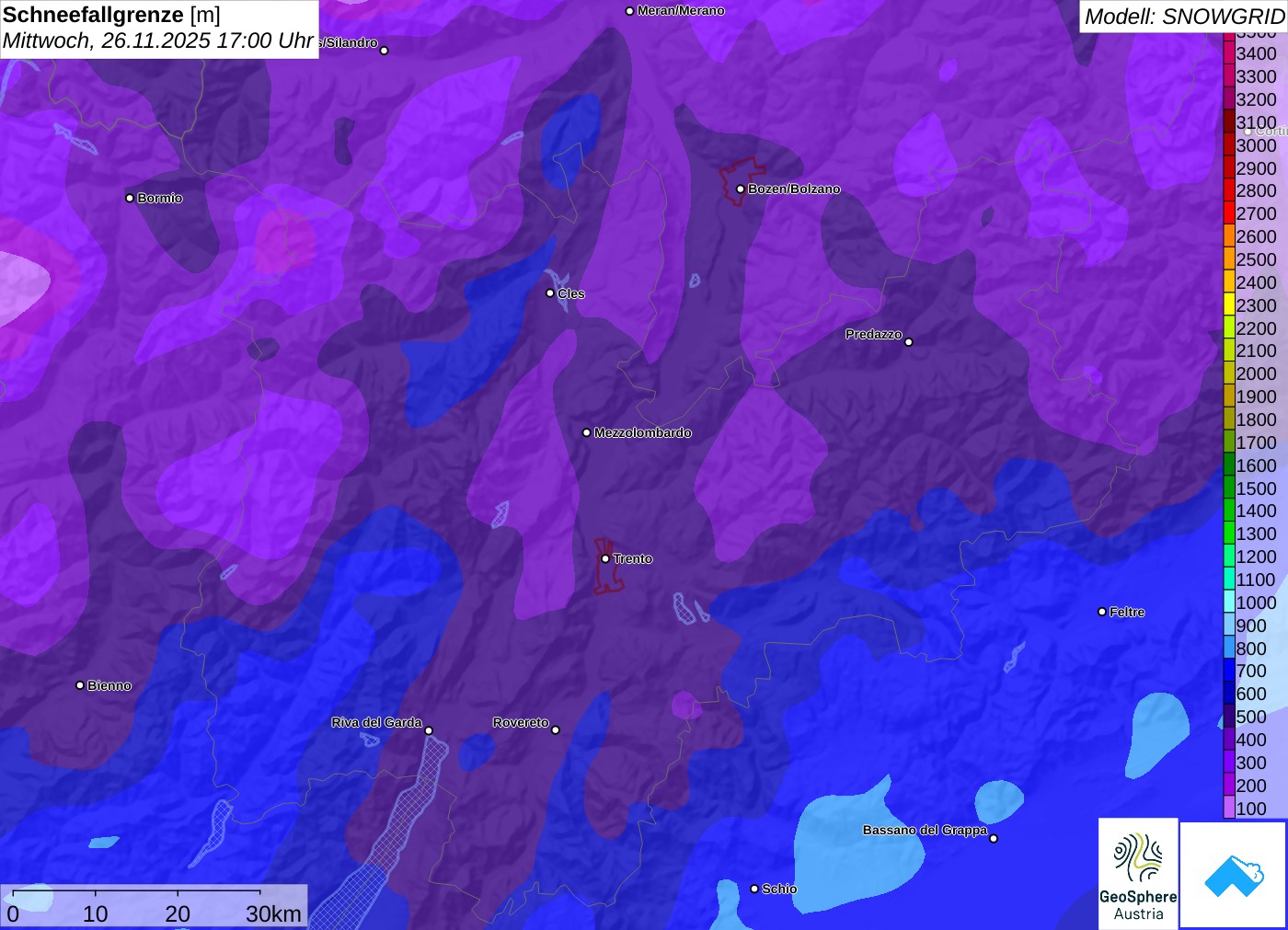Click the Bormio city marker dot
The height and width of the screenshot is (930, 1288).
(130, 198)
